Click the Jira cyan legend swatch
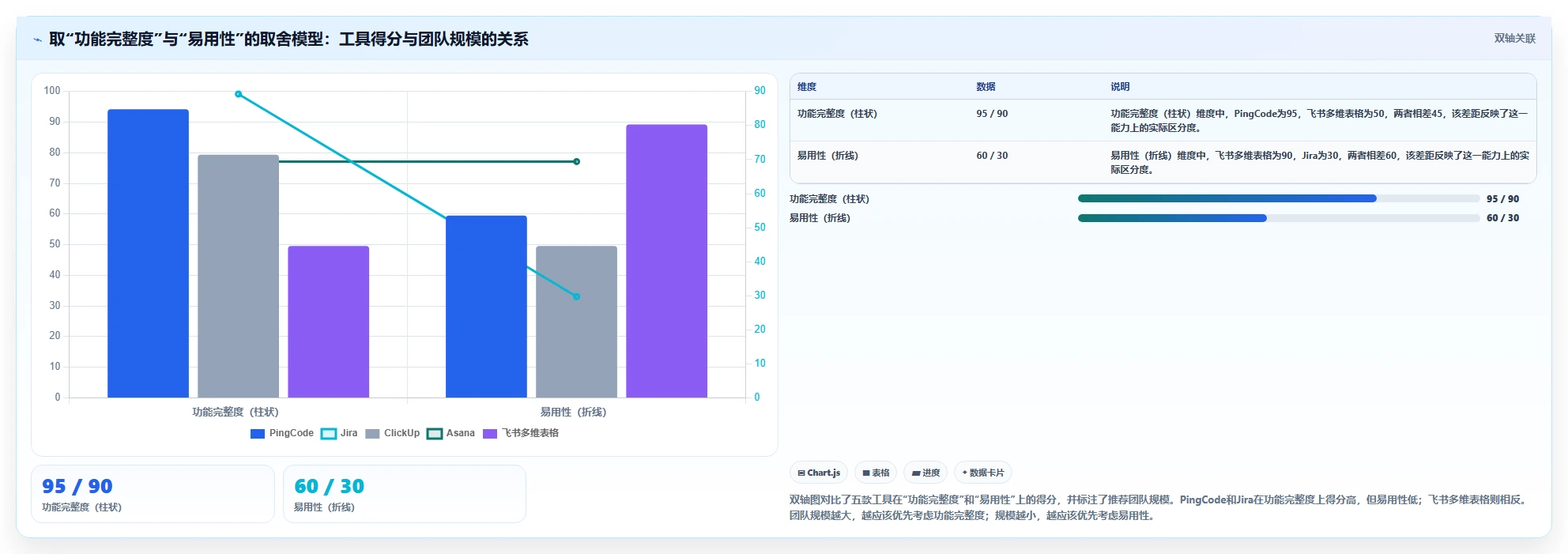This screenshot has height=554, width=1568. (x=329, y=434)
